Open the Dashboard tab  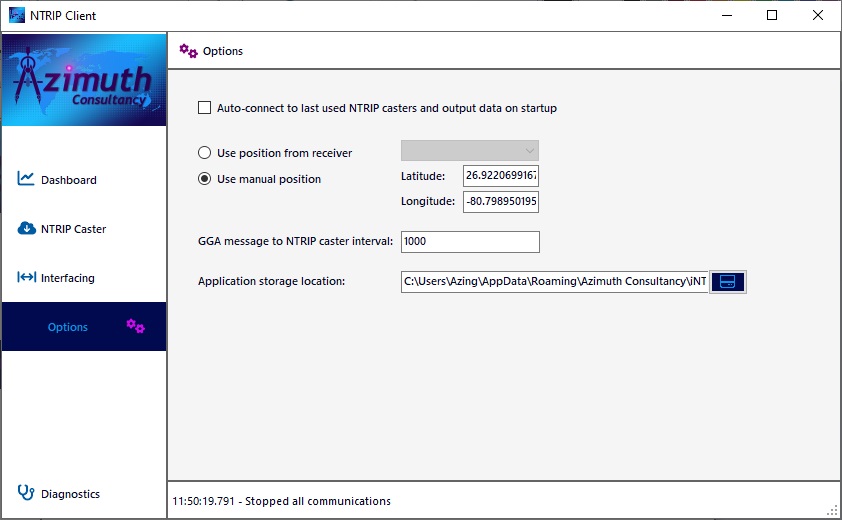coord(68,180)
